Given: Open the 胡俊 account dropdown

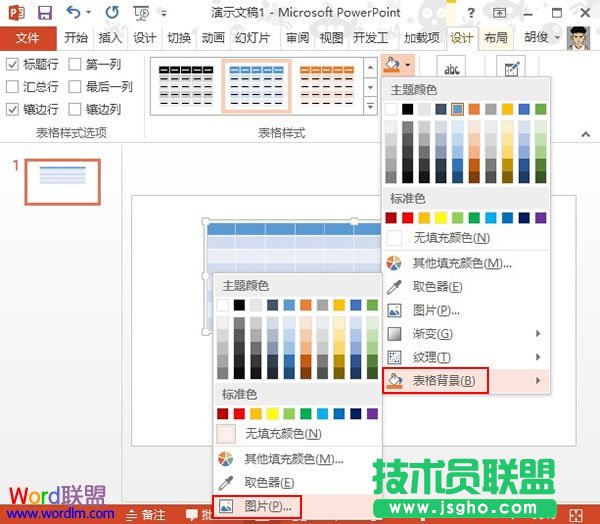Looking at the screenshot, I should (x=557, y=38).
